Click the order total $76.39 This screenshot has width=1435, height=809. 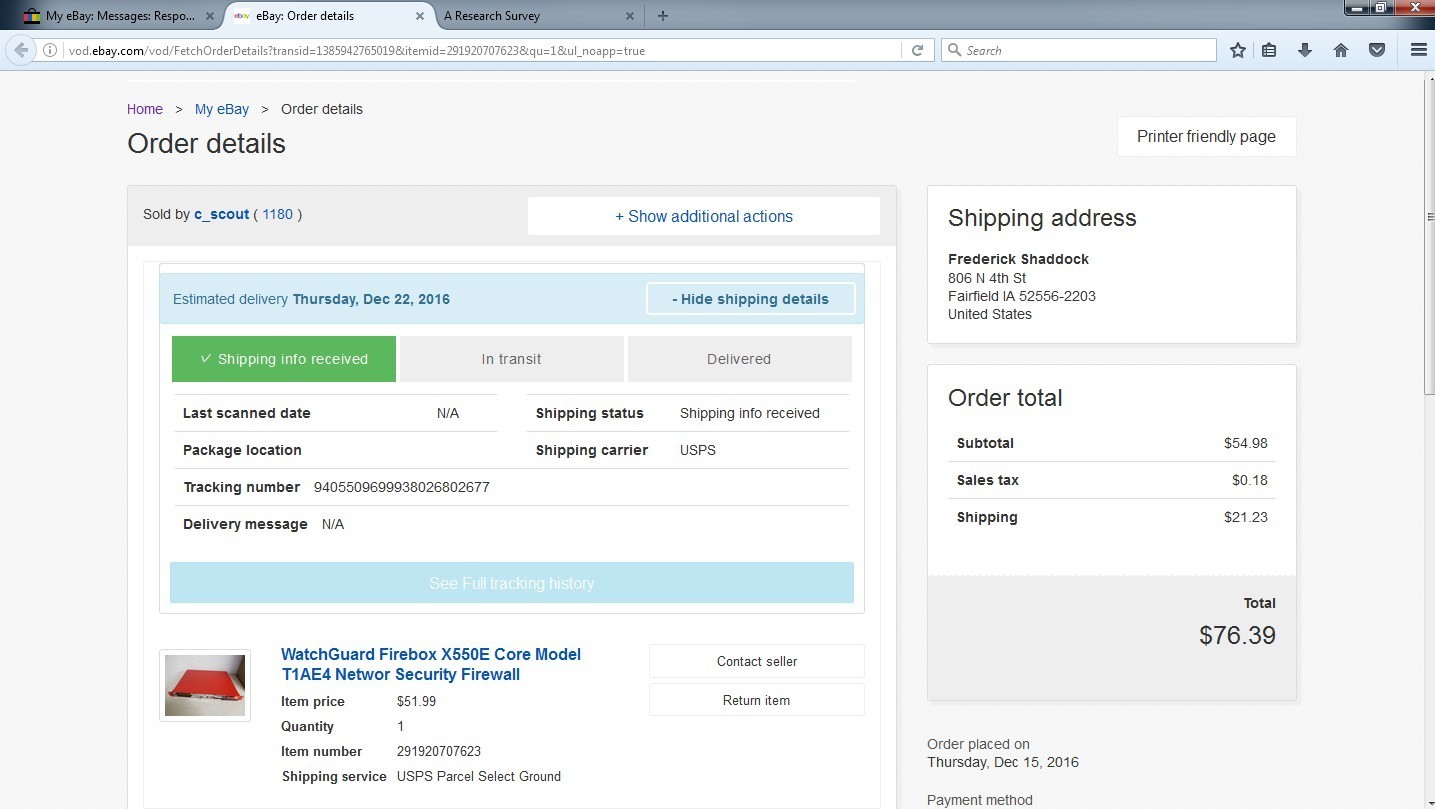tap(1237, 635)
